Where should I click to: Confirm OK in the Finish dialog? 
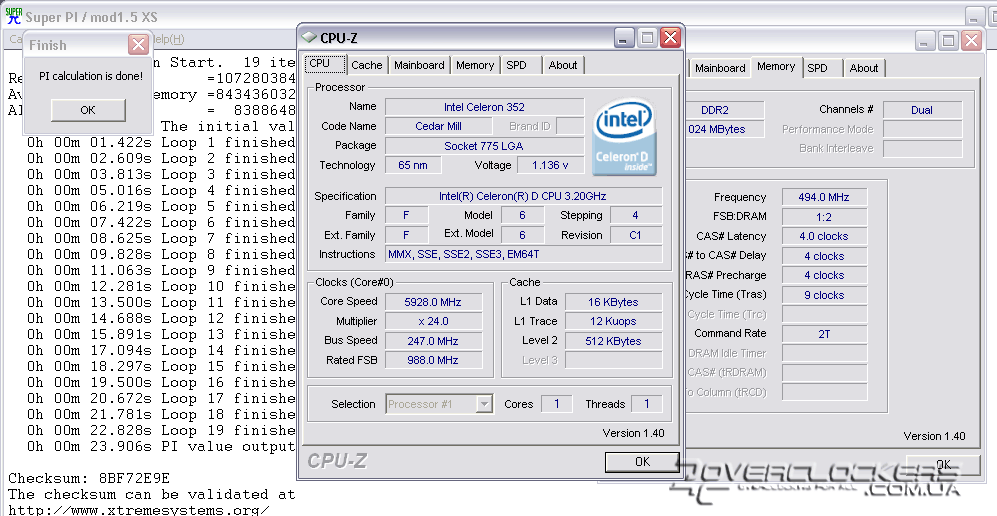click(x=88, y=110)
